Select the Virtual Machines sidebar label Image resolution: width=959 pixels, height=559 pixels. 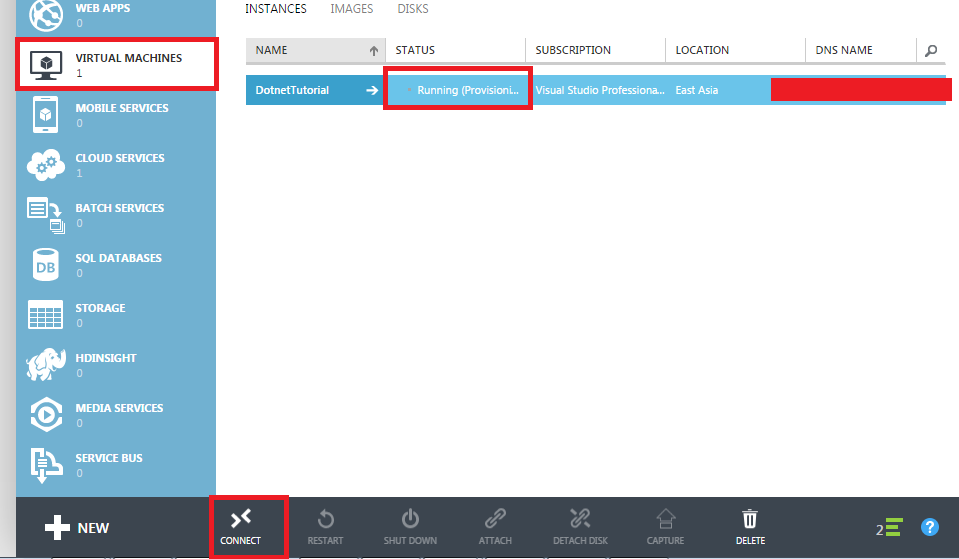(128, 58)
